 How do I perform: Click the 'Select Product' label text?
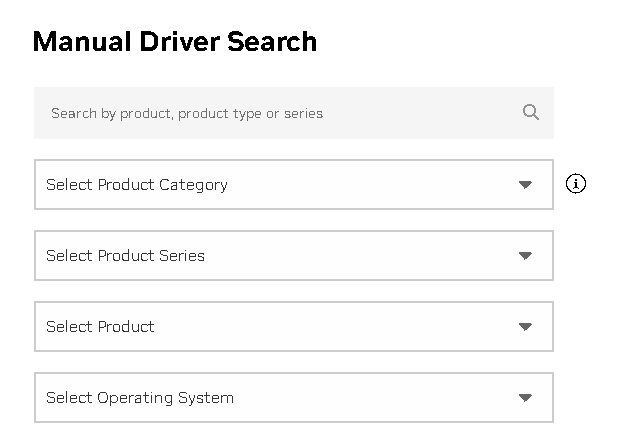pos(100,327)
